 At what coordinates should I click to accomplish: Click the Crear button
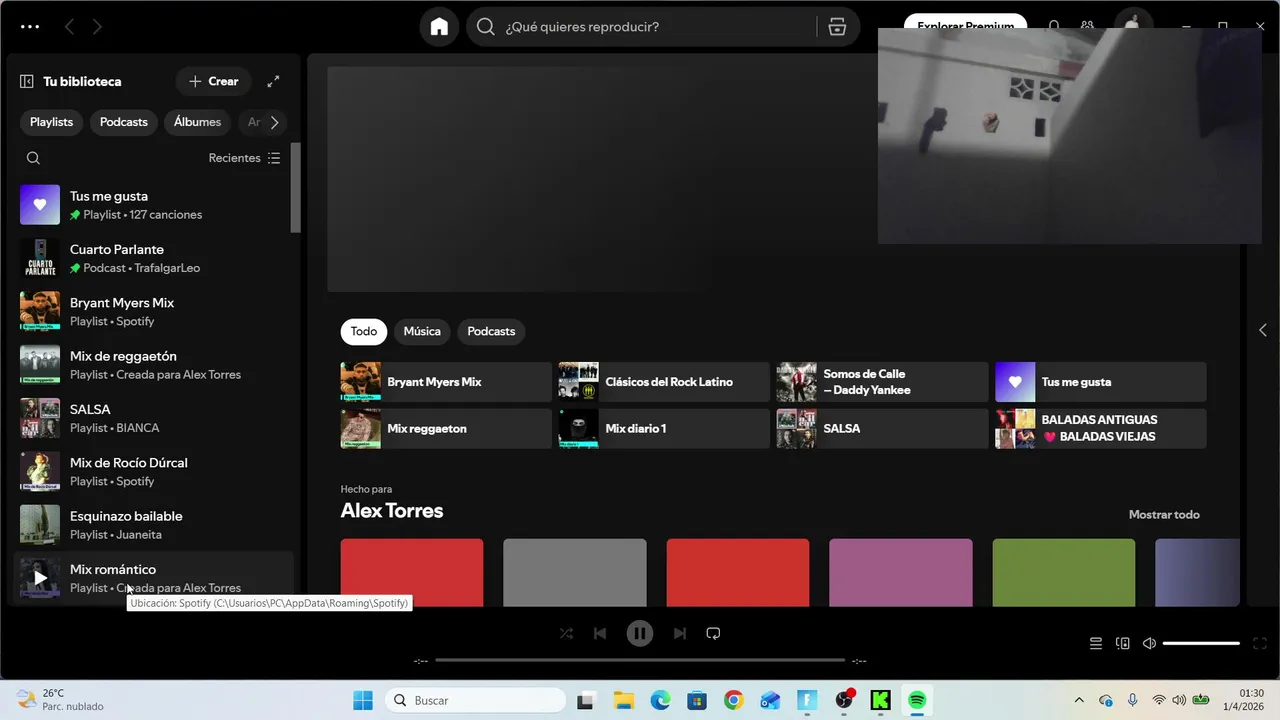point(213,81)
